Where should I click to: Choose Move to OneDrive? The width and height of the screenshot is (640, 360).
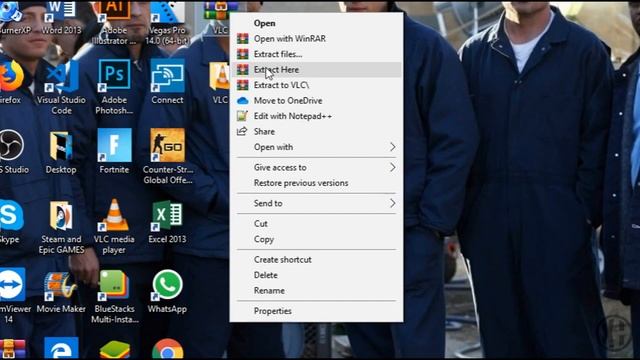pos(316,101)
